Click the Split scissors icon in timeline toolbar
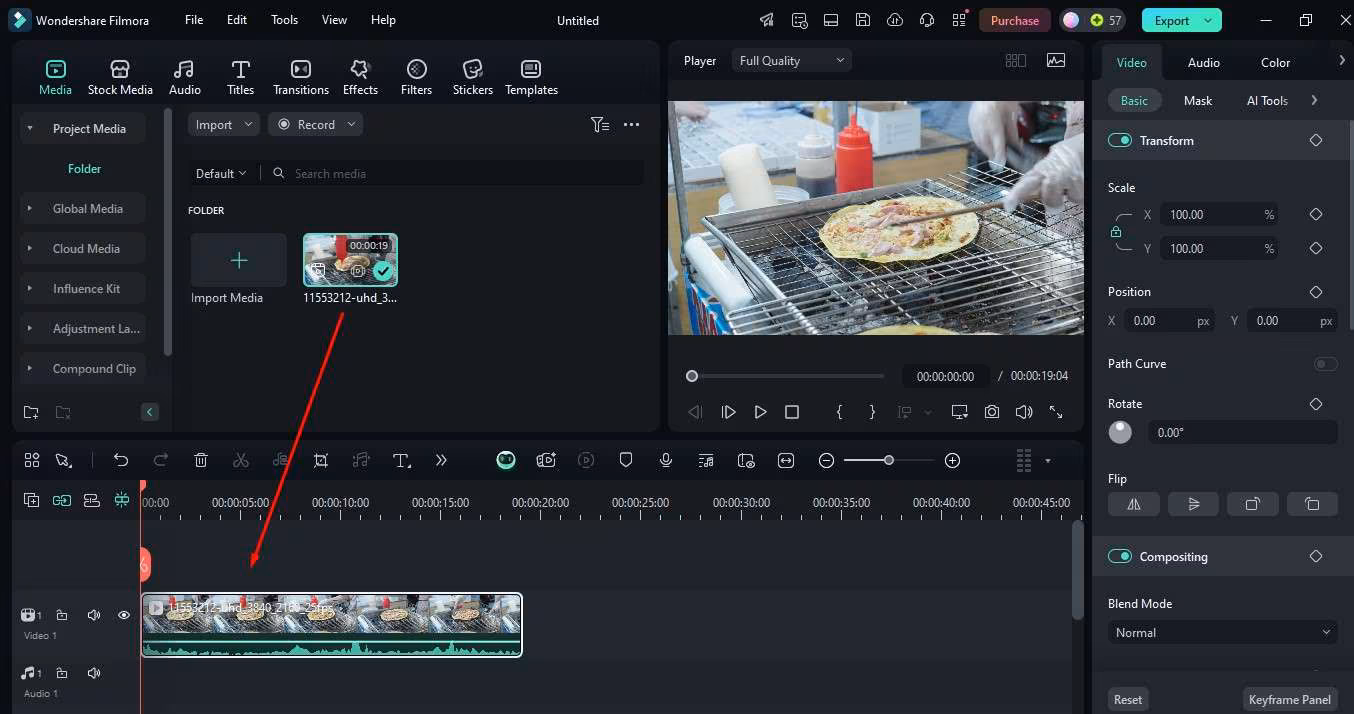 point(240,460)
